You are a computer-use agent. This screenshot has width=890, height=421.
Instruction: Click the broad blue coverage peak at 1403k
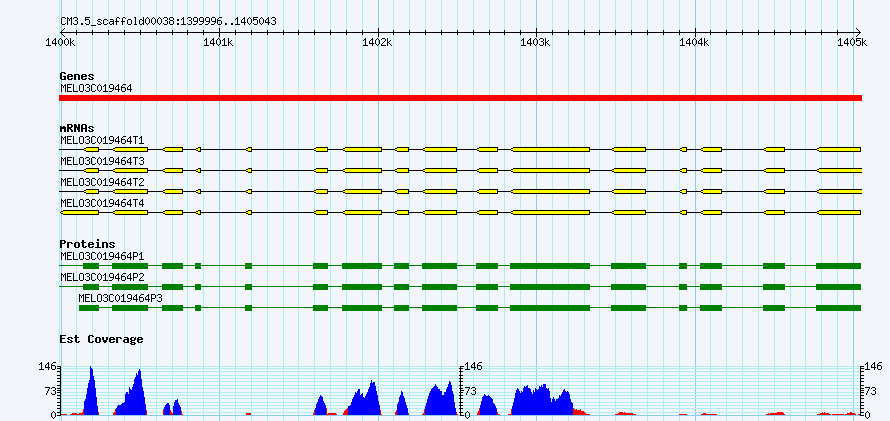pos(542,401)
